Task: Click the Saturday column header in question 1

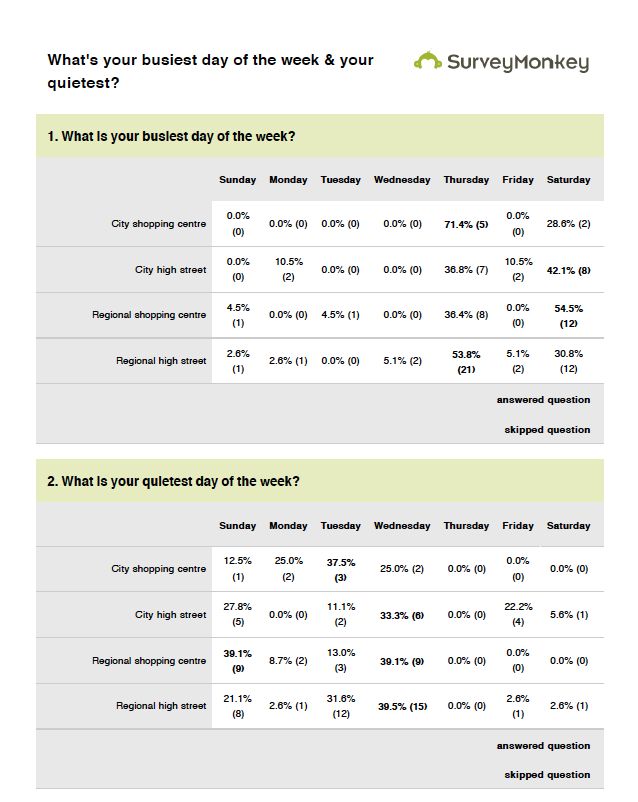Action: (x=568, y=180)
